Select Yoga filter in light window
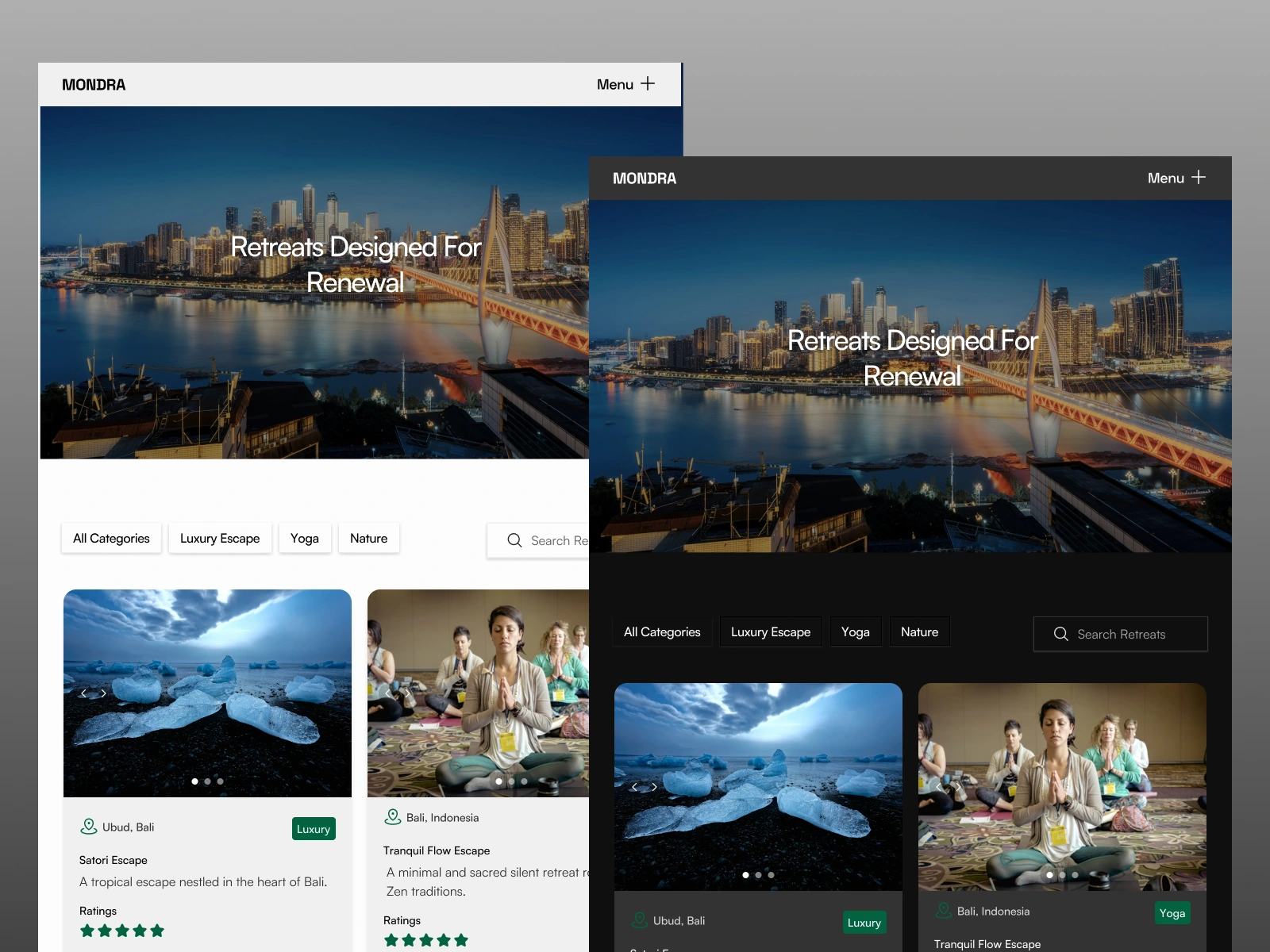Image resolution: width=1270 pixels, height=952 pixels. [305, 538]
